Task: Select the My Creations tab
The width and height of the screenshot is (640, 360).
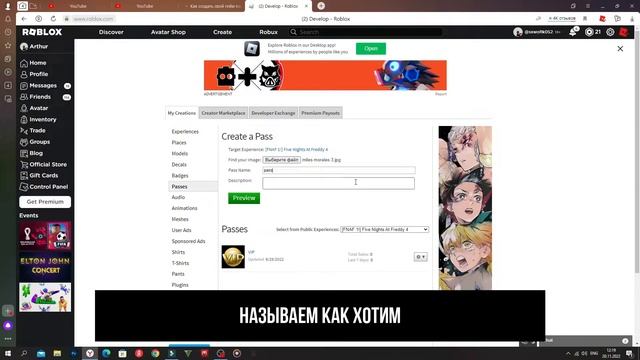Action: pyautogui.click(x=182, y=113)
